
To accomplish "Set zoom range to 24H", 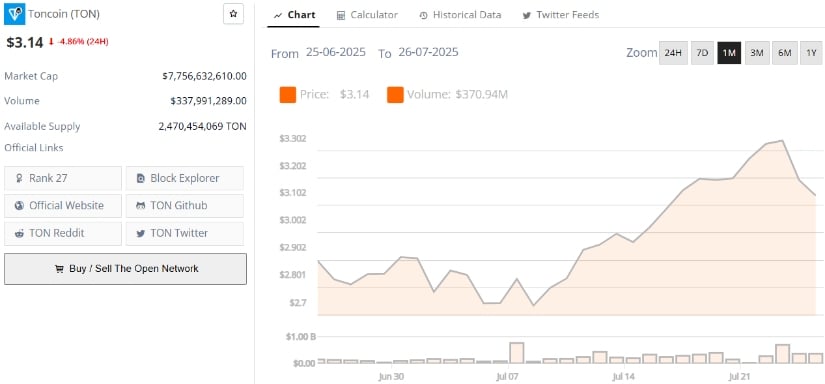I will [673, 53].
